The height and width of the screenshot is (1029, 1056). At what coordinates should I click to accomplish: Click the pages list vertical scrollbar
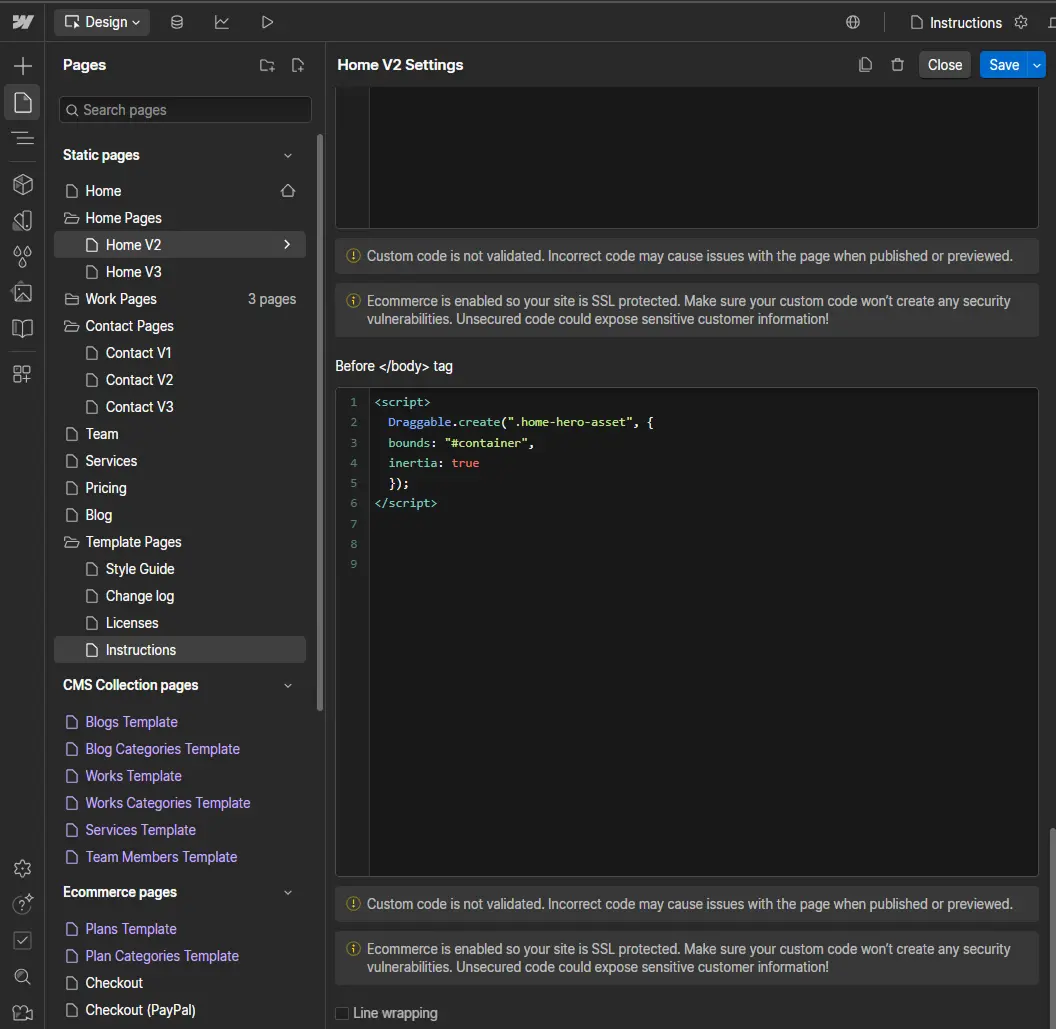coord(320,420)
